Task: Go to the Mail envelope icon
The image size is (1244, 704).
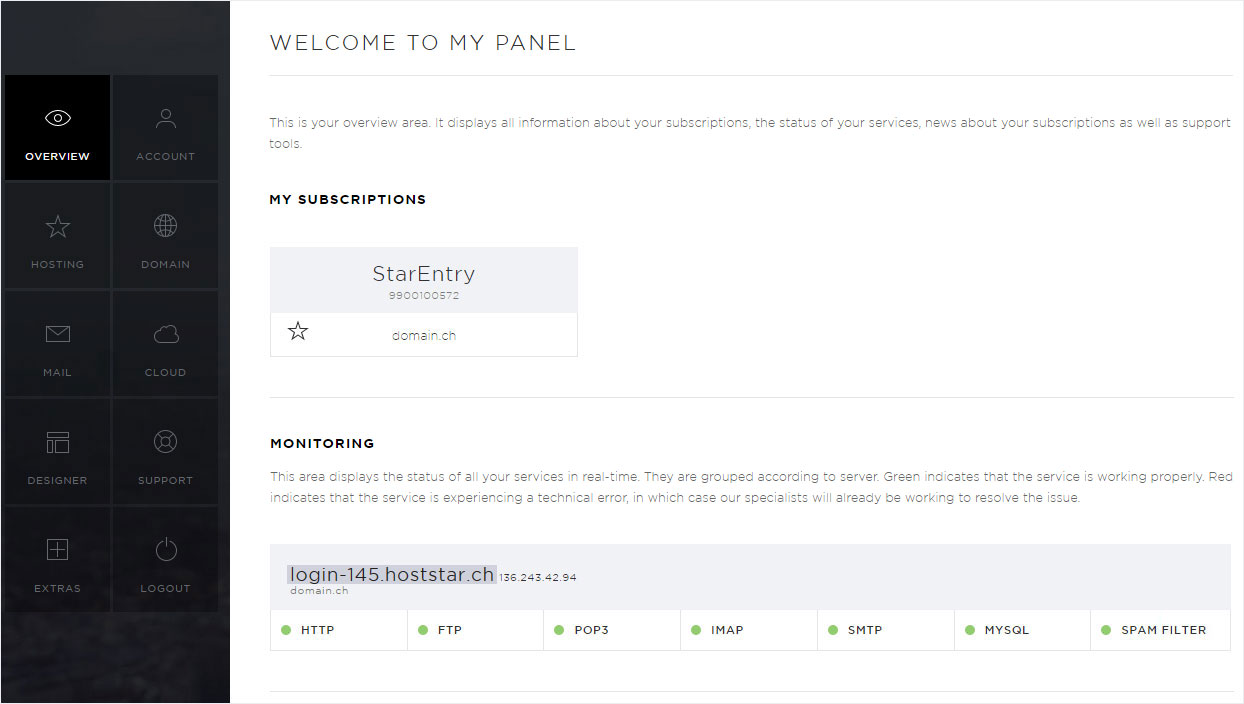Action: (x=58, y=335)
